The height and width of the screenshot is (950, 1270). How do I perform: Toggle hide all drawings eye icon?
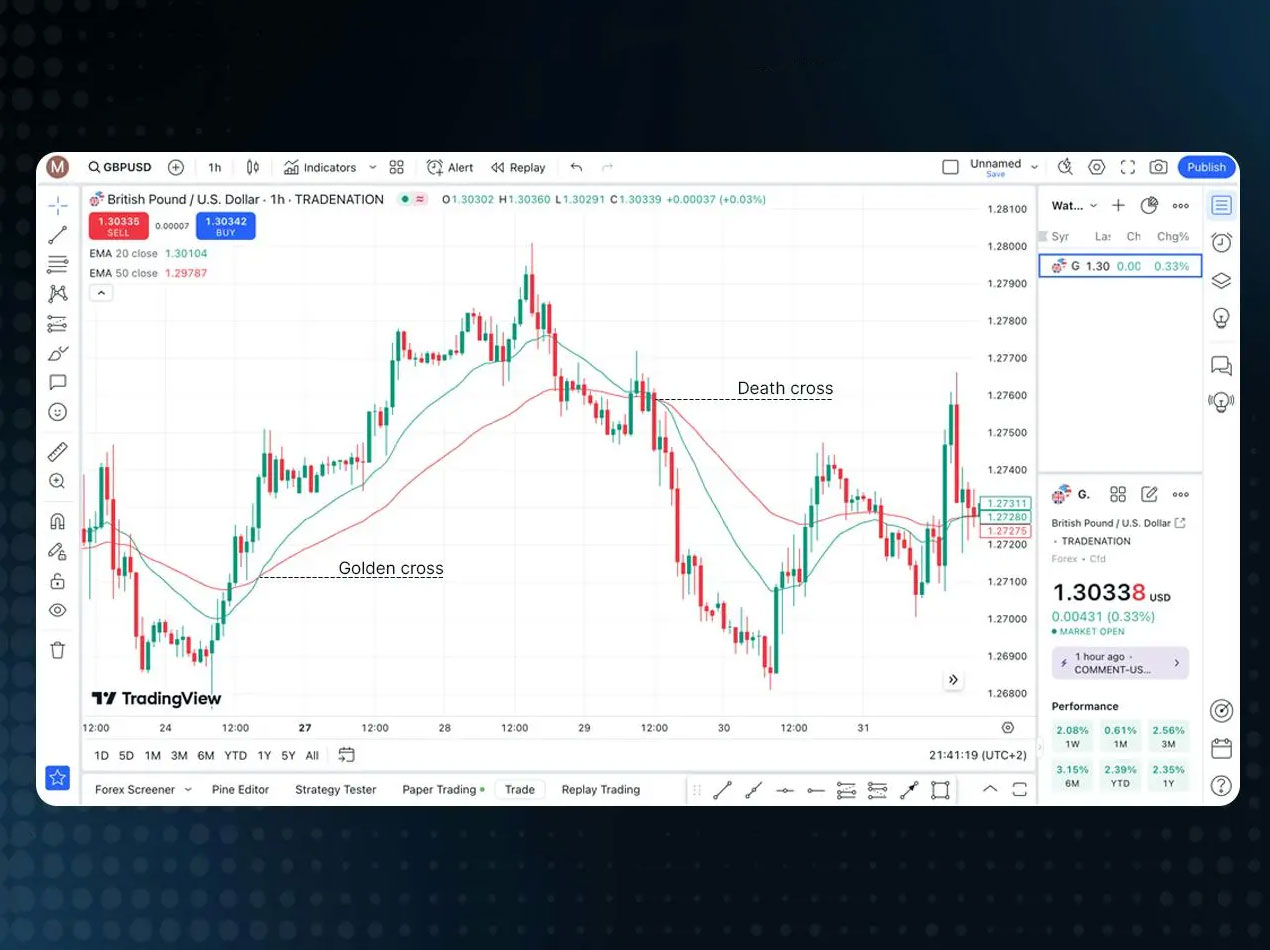(58, 610)
